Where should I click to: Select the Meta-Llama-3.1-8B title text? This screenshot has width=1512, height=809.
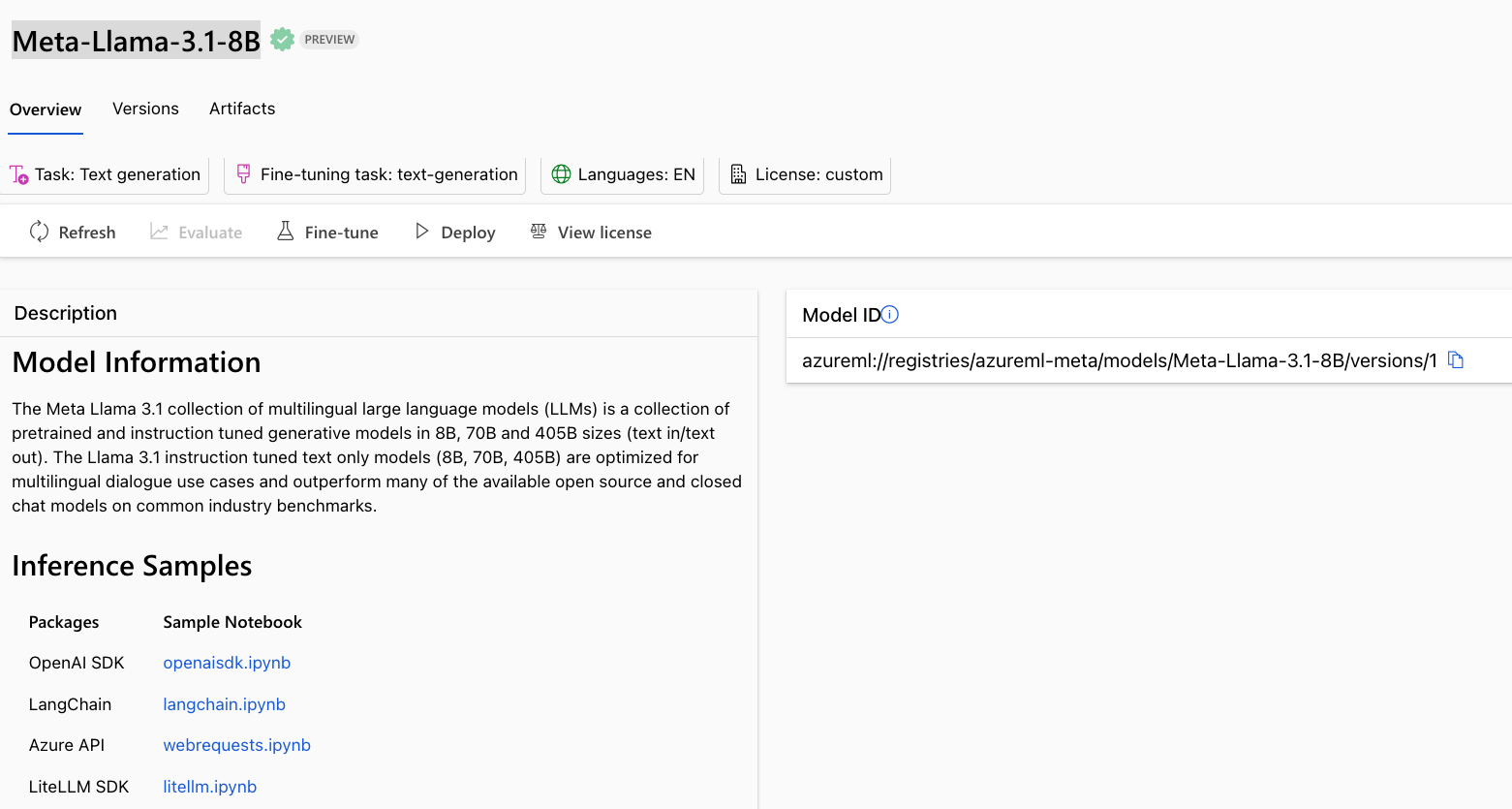coord(137,41)
